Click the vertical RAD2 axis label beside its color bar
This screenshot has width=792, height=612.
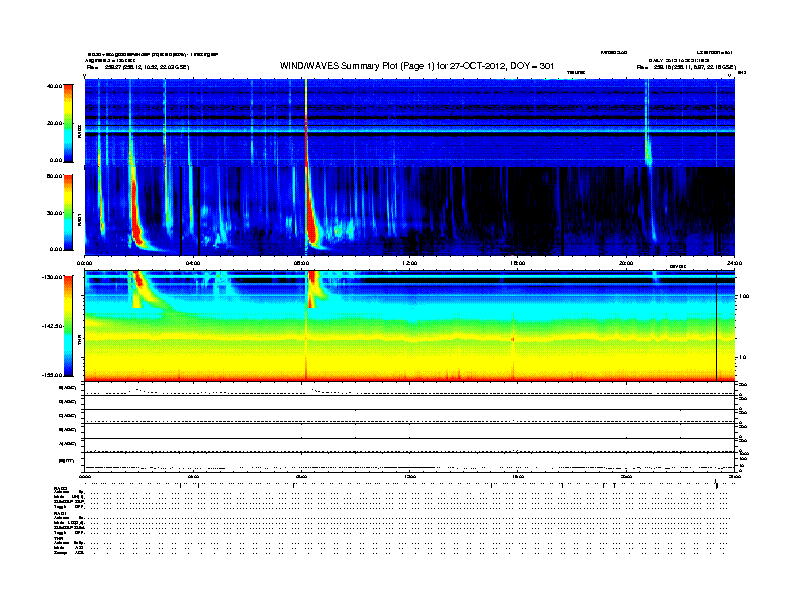(79, 132)
